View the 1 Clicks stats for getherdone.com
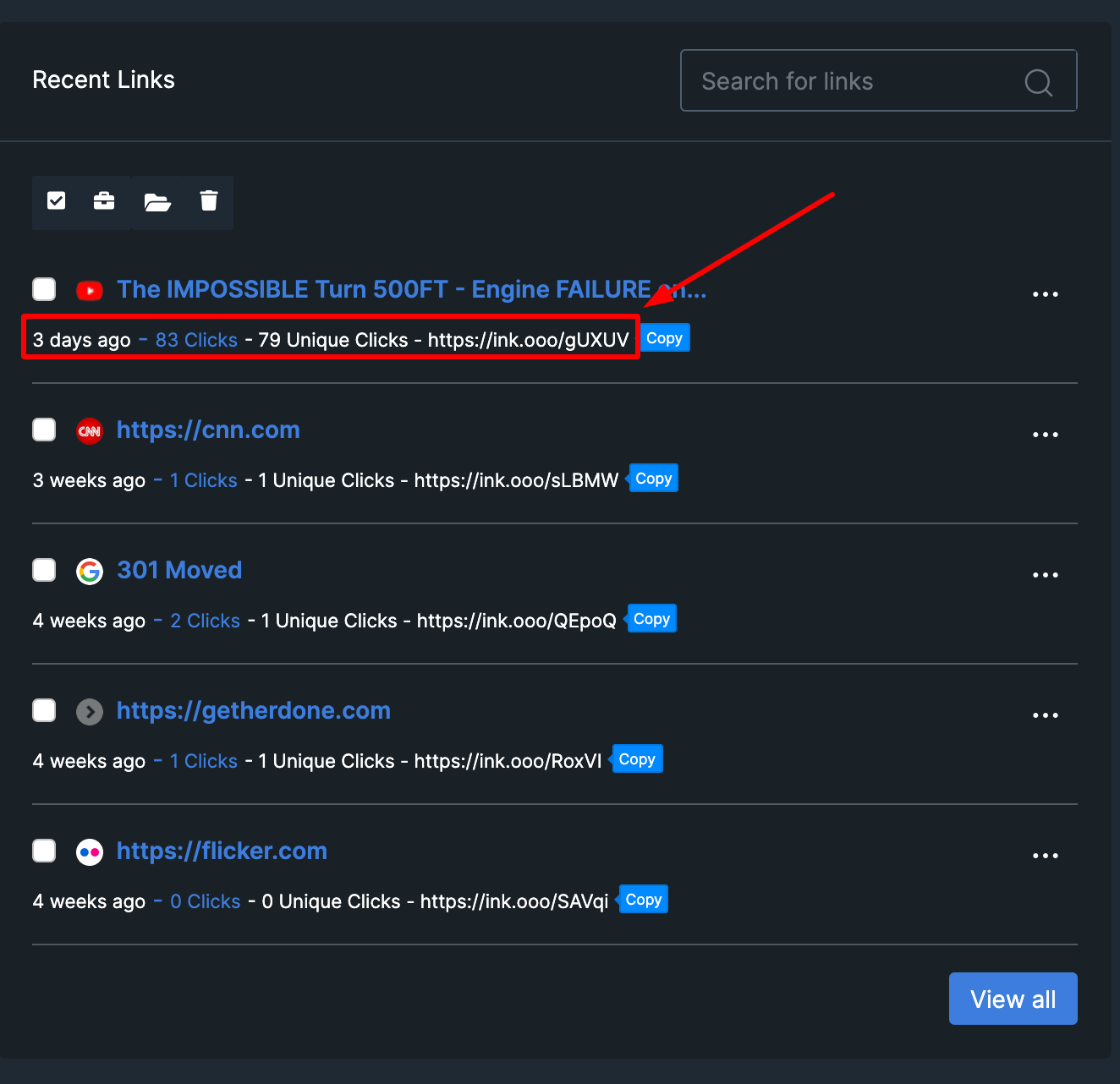Viewport: 1120px width, 1084px height. pyautogui.click(x=204, y=761)
